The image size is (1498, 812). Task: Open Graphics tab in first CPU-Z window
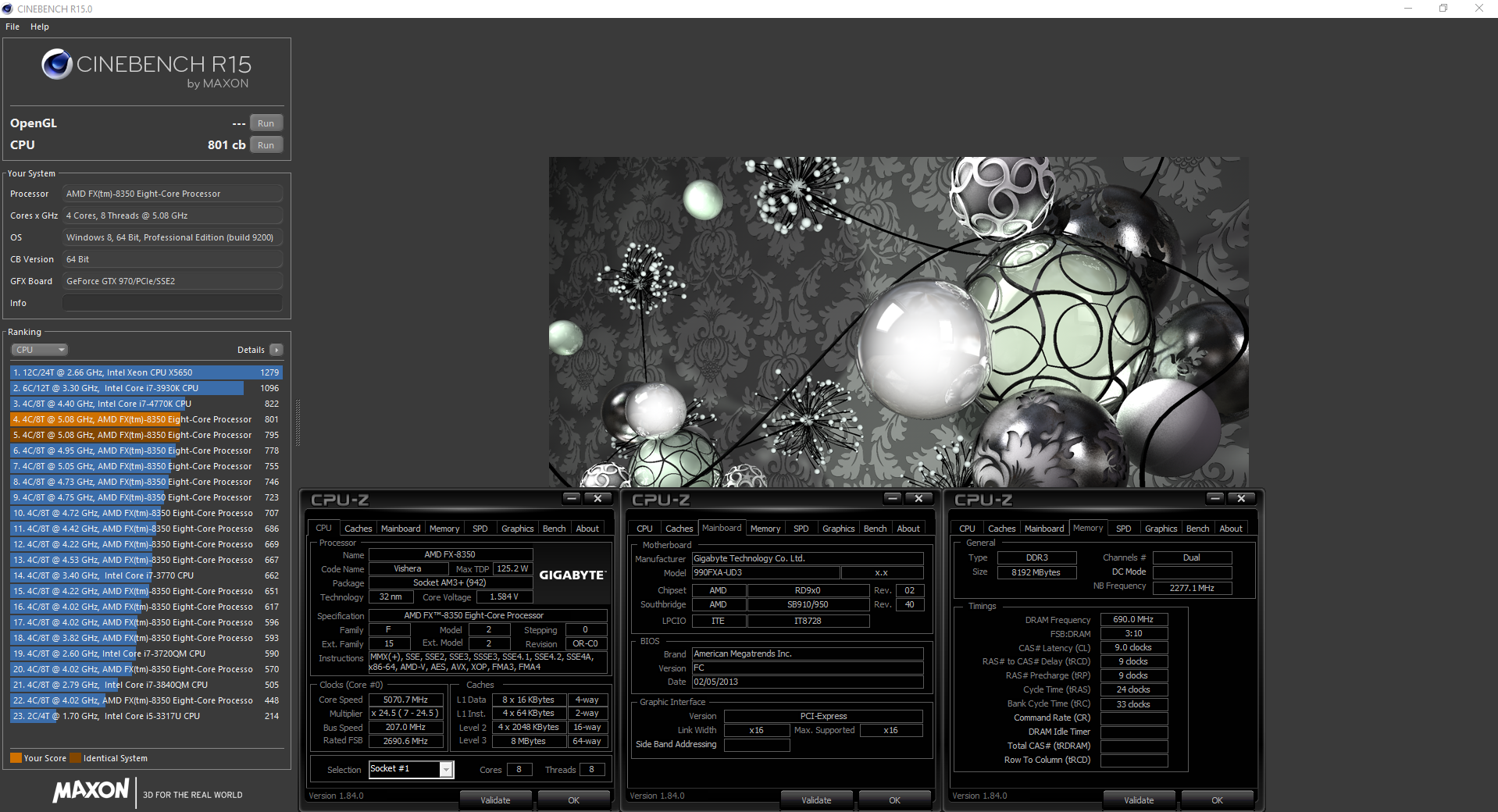pyautogui.click(x=518, y=529)
